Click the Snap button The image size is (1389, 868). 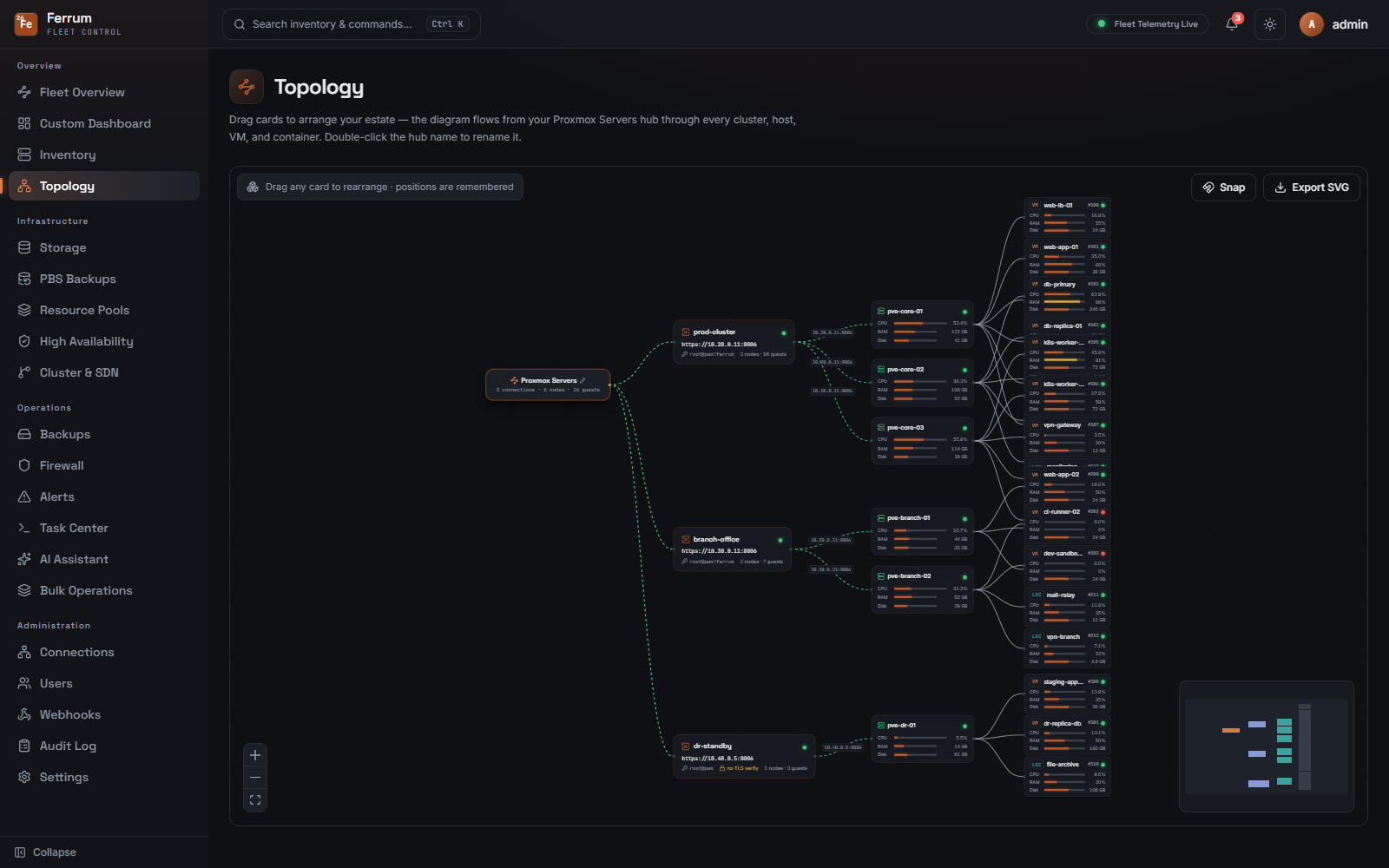(1223, 187)
